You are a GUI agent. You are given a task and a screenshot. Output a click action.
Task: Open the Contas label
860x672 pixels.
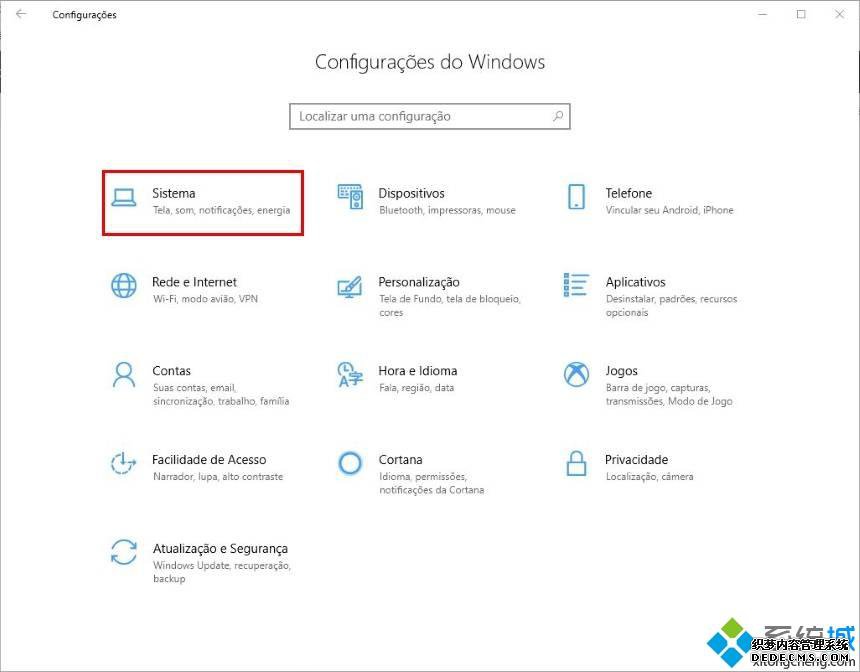[171, 371]
